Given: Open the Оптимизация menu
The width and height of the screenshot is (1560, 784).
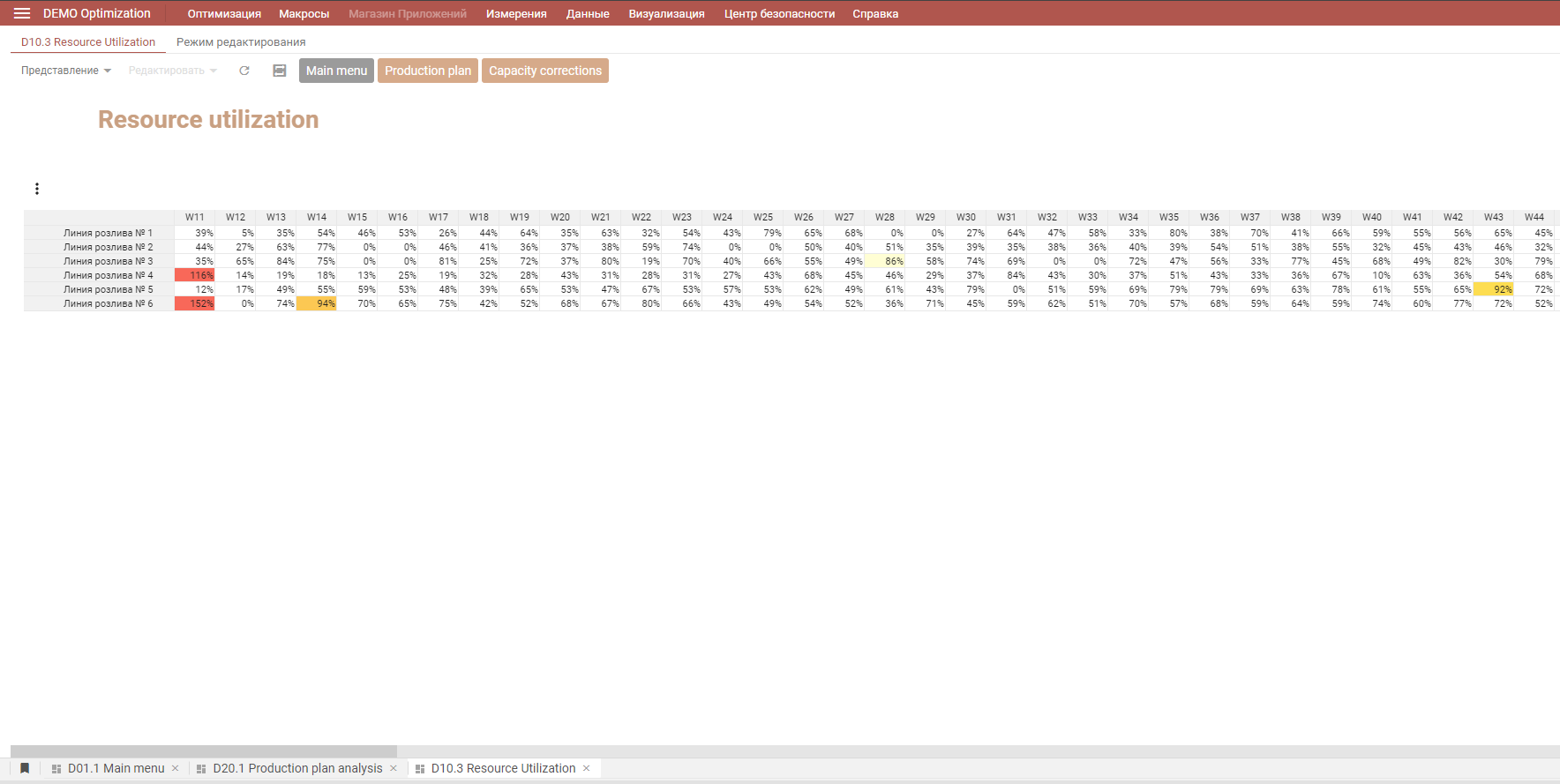Looking at the screenshot, I should (x=224, y=14).
